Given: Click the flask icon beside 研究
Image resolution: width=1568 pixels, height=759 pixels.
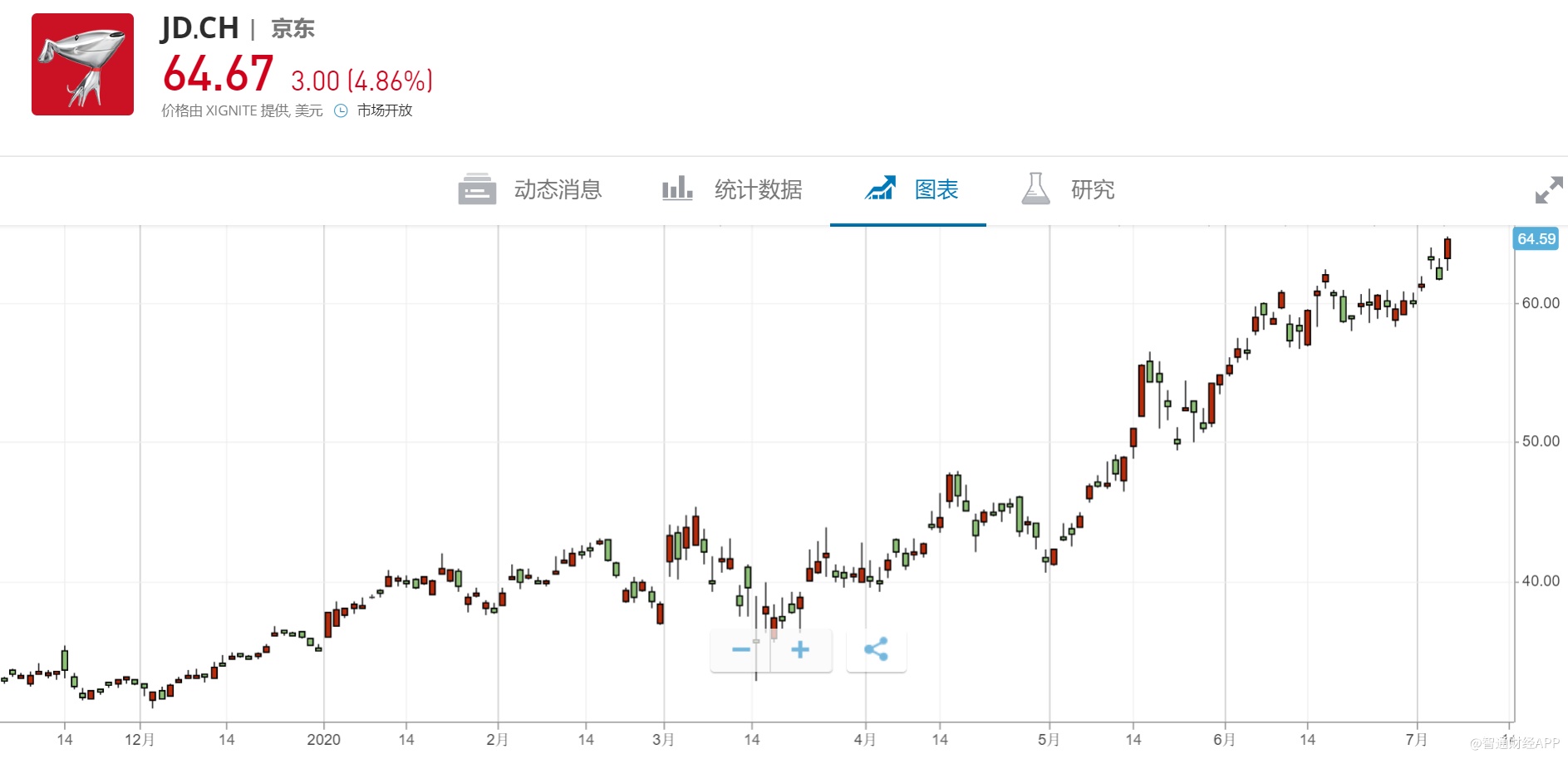Looking at the screenshot, I should click(x=1035, y=189).
